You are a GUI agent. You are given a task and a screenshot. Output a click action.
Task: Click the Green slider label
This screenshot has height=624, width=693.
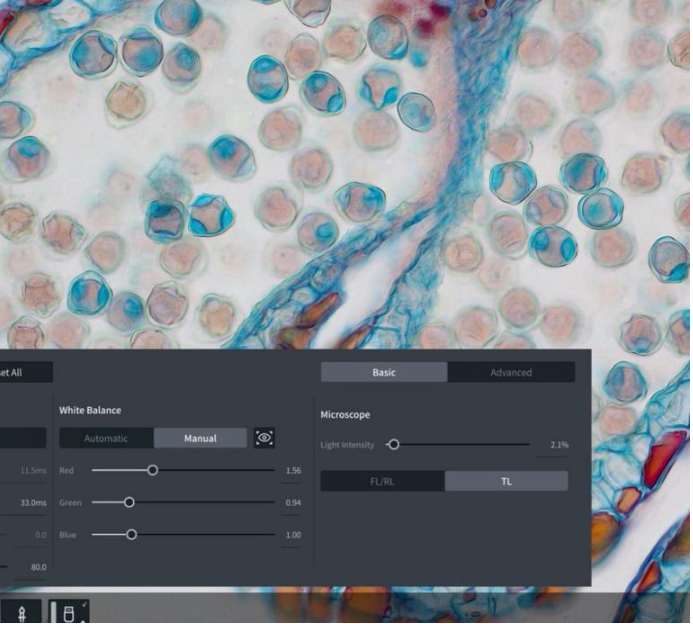click(70, 503)
